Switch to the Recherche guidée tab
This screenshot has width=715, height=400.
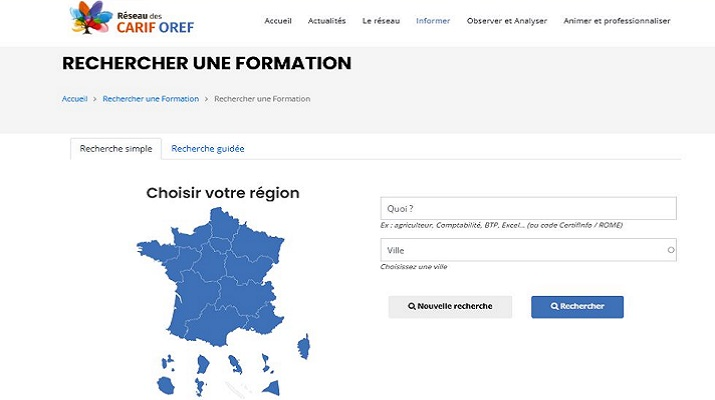pyautogui.click(x=208, y=148)
